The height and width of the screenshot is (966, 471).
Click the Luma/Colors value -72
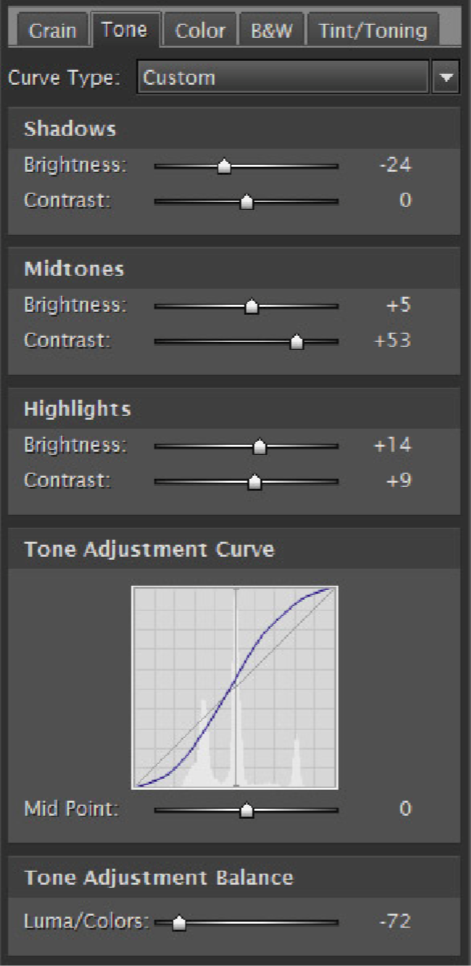396,922
